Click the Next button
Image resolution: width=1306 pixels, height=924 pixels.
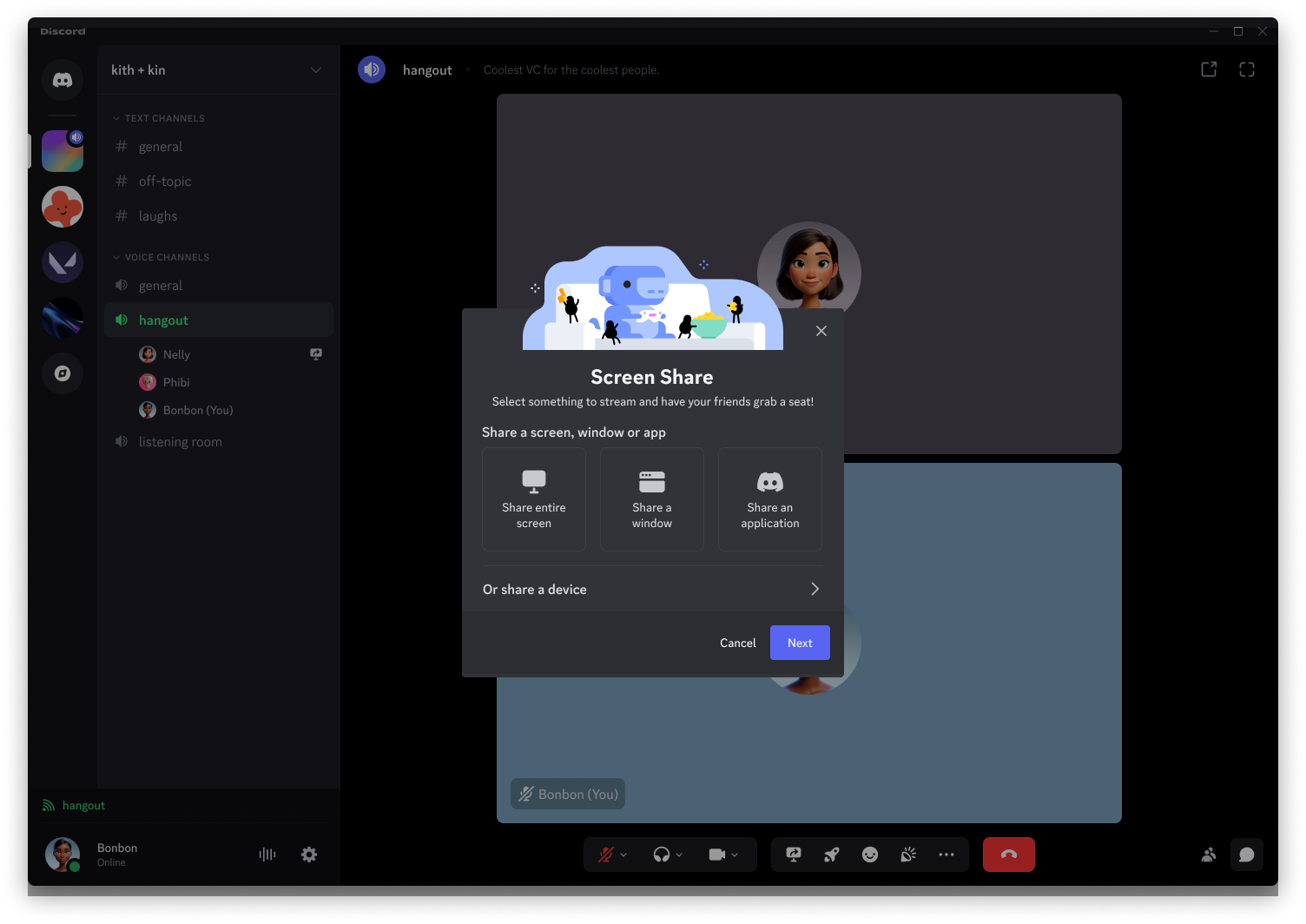pyautogui.click(x=800, y=643)
